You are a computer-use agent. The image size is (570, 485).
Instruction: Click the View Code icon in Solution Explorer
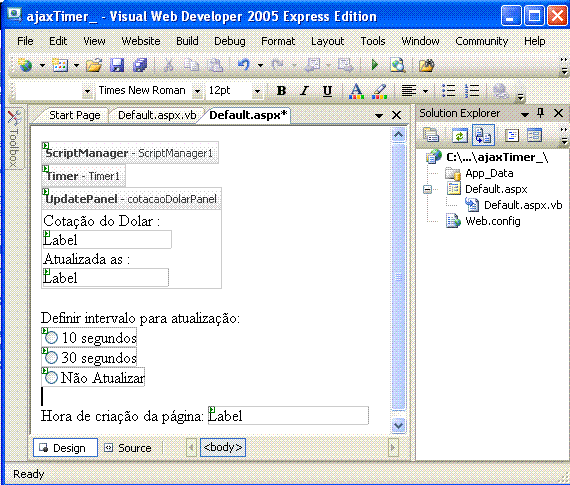click(511, 136)
